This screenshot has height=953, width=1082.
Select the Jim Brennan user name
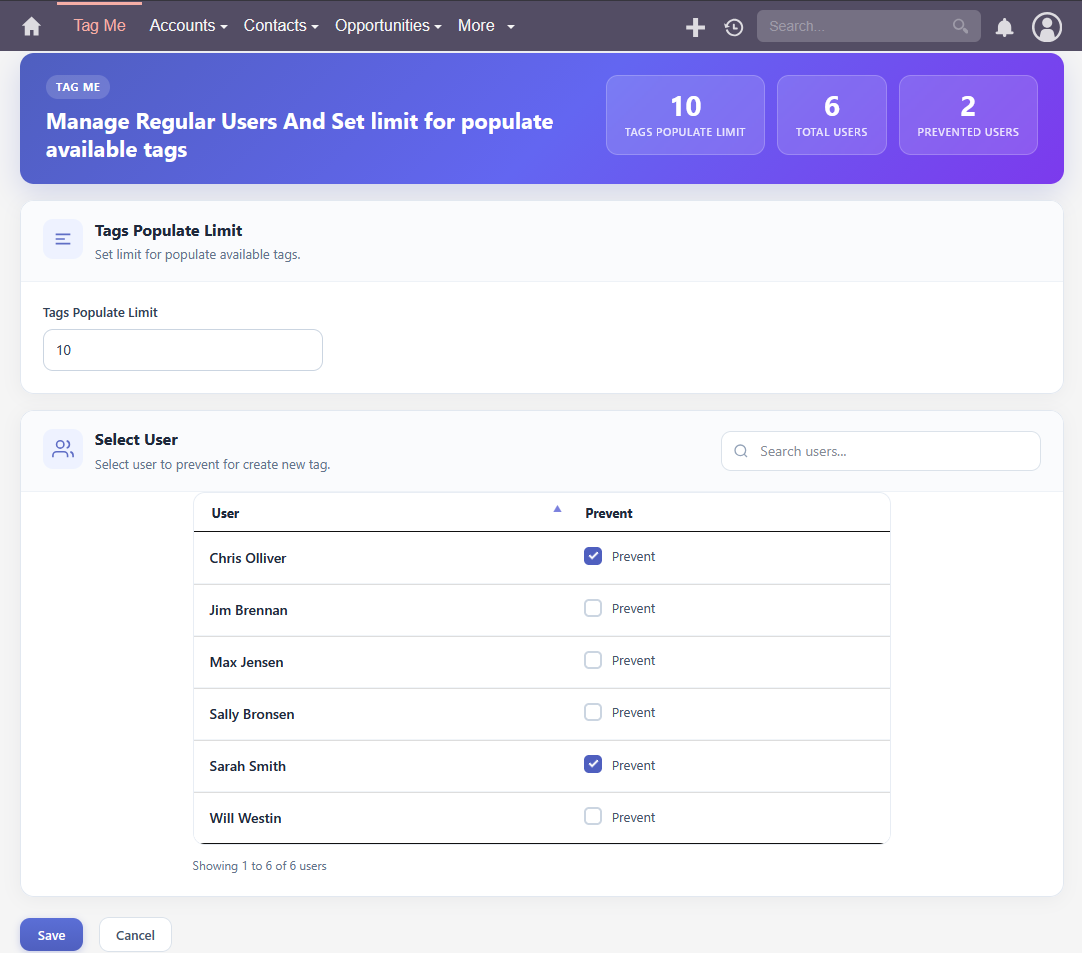[x=248, y=610]
